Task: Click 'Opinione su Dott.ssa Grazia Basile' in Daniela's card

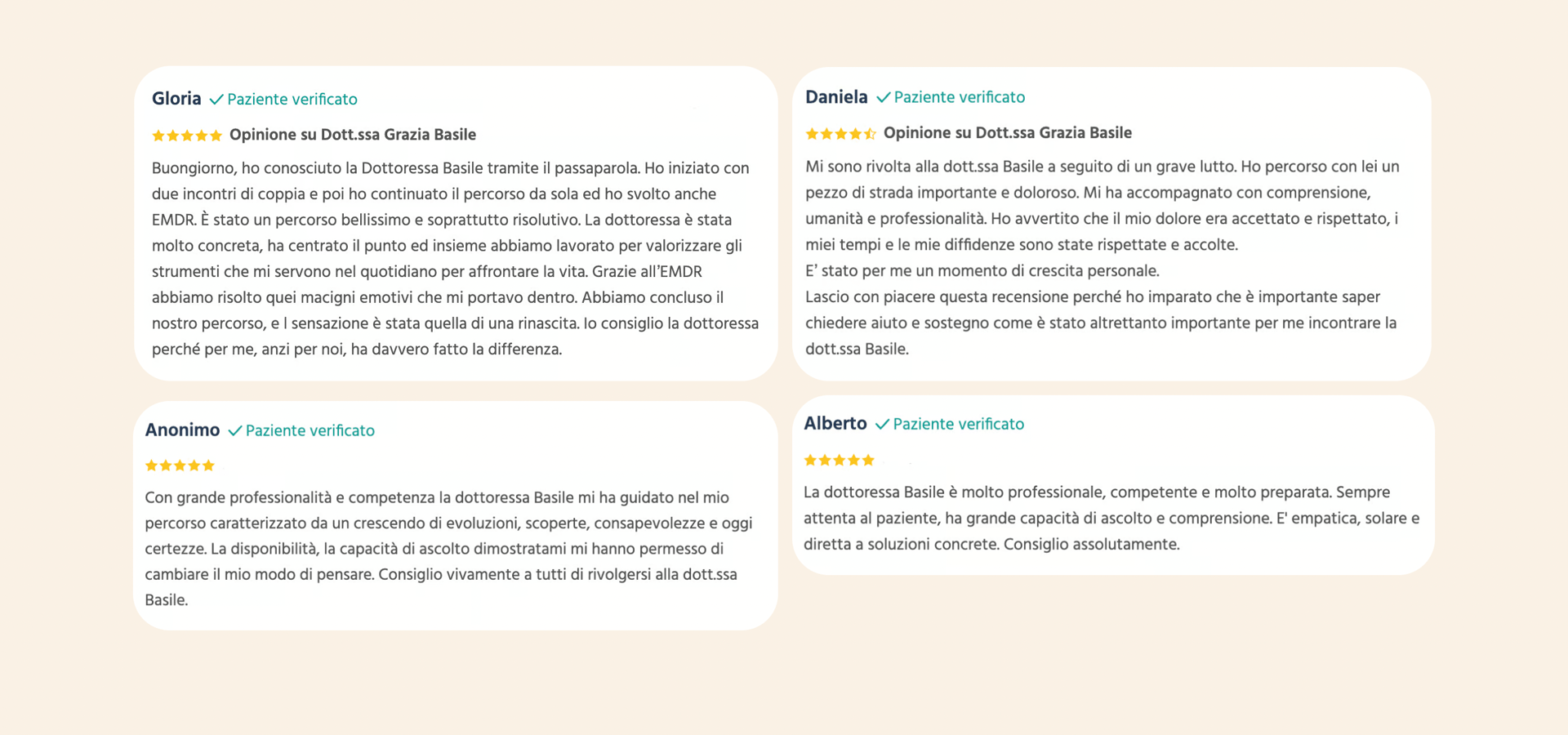Action: click(1007, 133)
